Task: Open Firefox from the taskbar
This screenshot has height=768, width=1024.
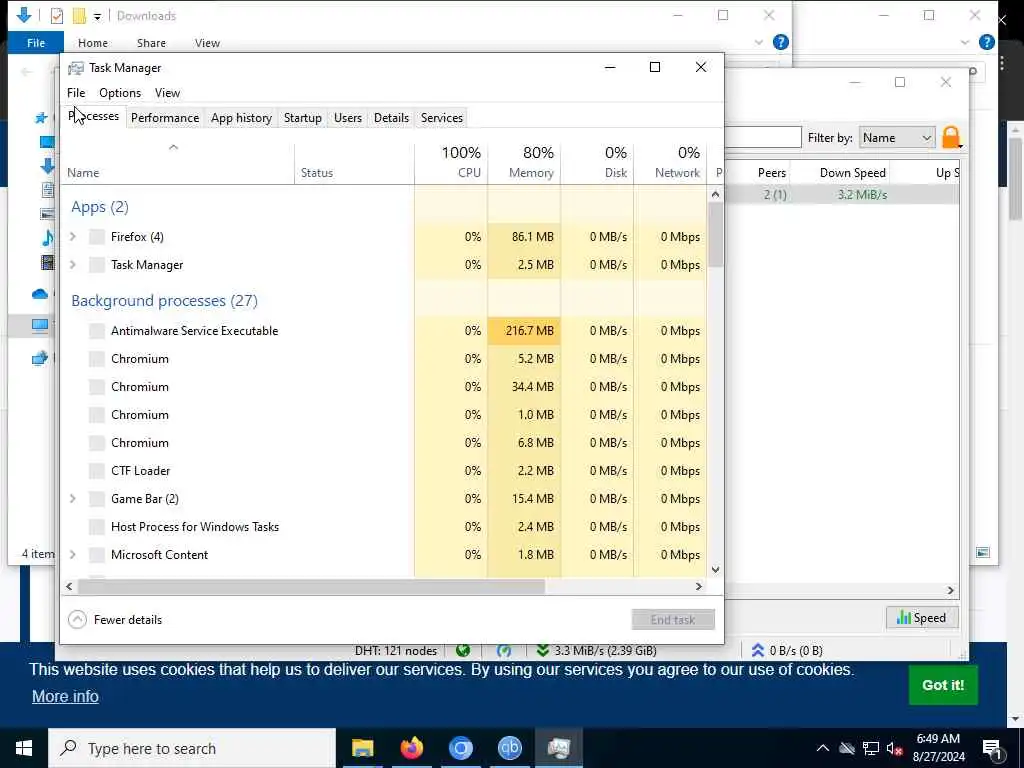Action: (411, 748)
